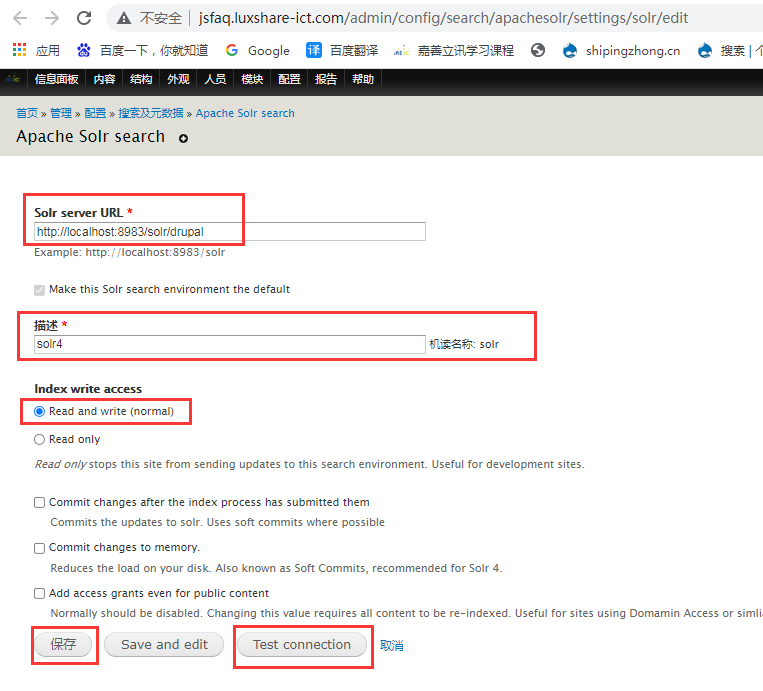Viewport: 763px width, 691px height.
Task: Open 外观 admin menu
Action: tap(178, 79)
